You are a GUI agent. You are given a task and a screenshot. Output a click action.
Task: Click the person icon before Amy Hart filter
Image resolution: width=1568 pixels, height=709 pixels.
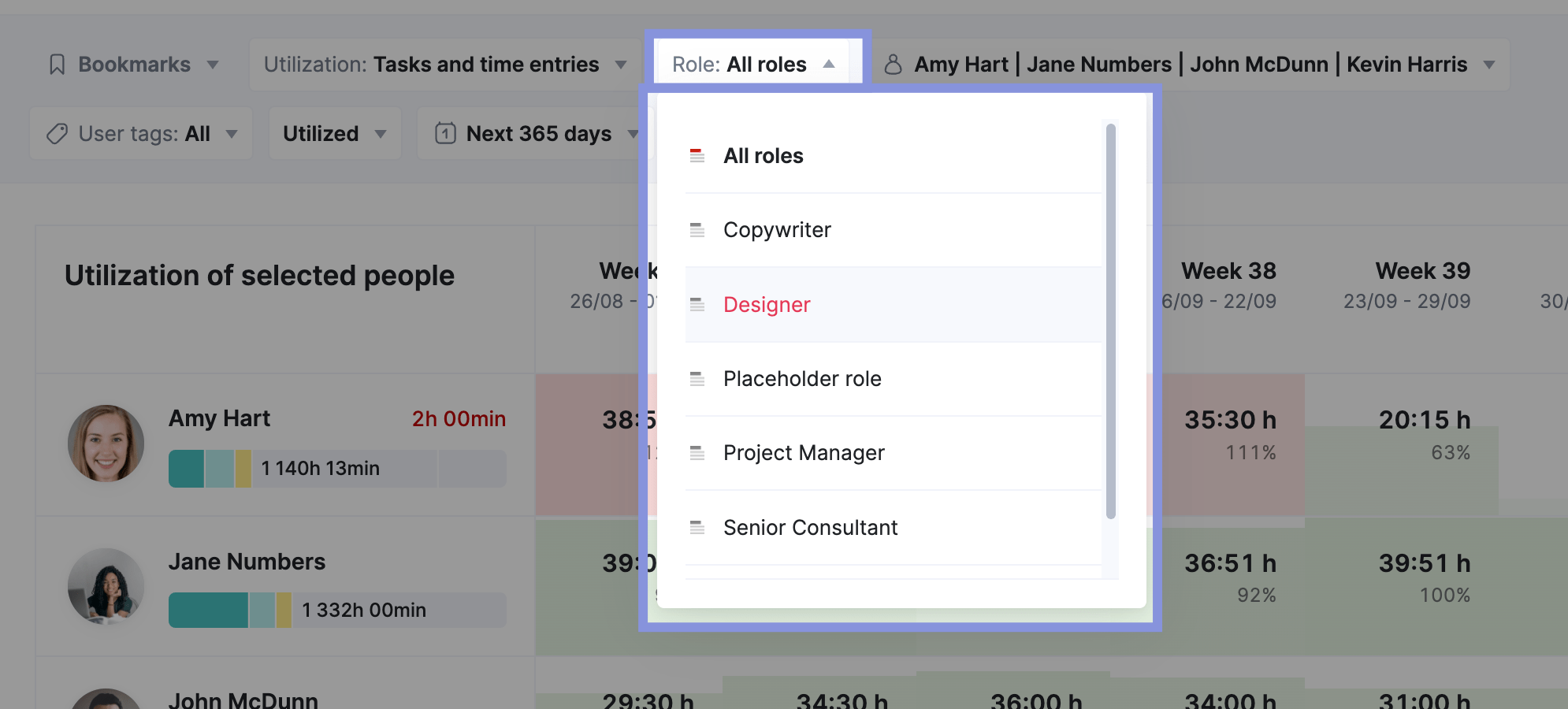click(893, 65)
